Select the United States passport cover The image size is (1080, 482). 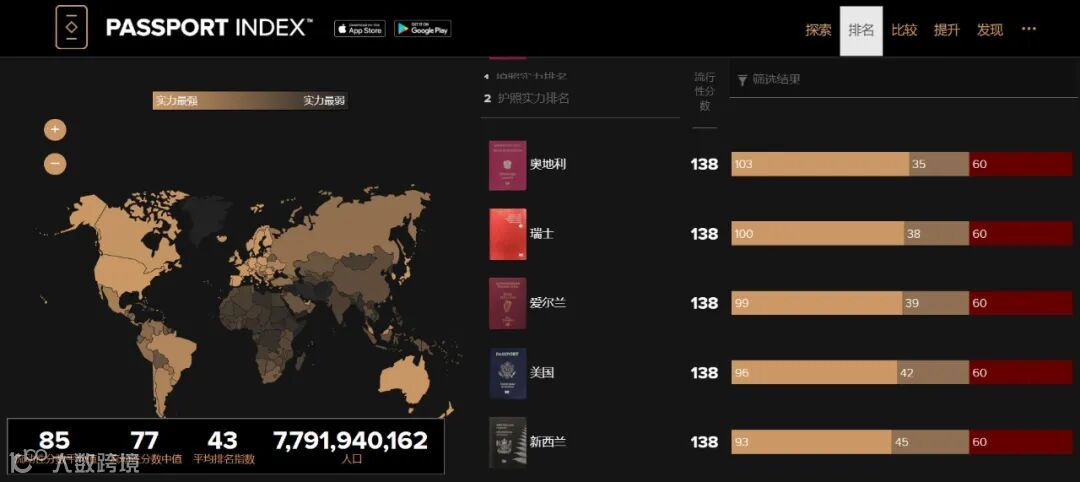click(x=508, y=373)
